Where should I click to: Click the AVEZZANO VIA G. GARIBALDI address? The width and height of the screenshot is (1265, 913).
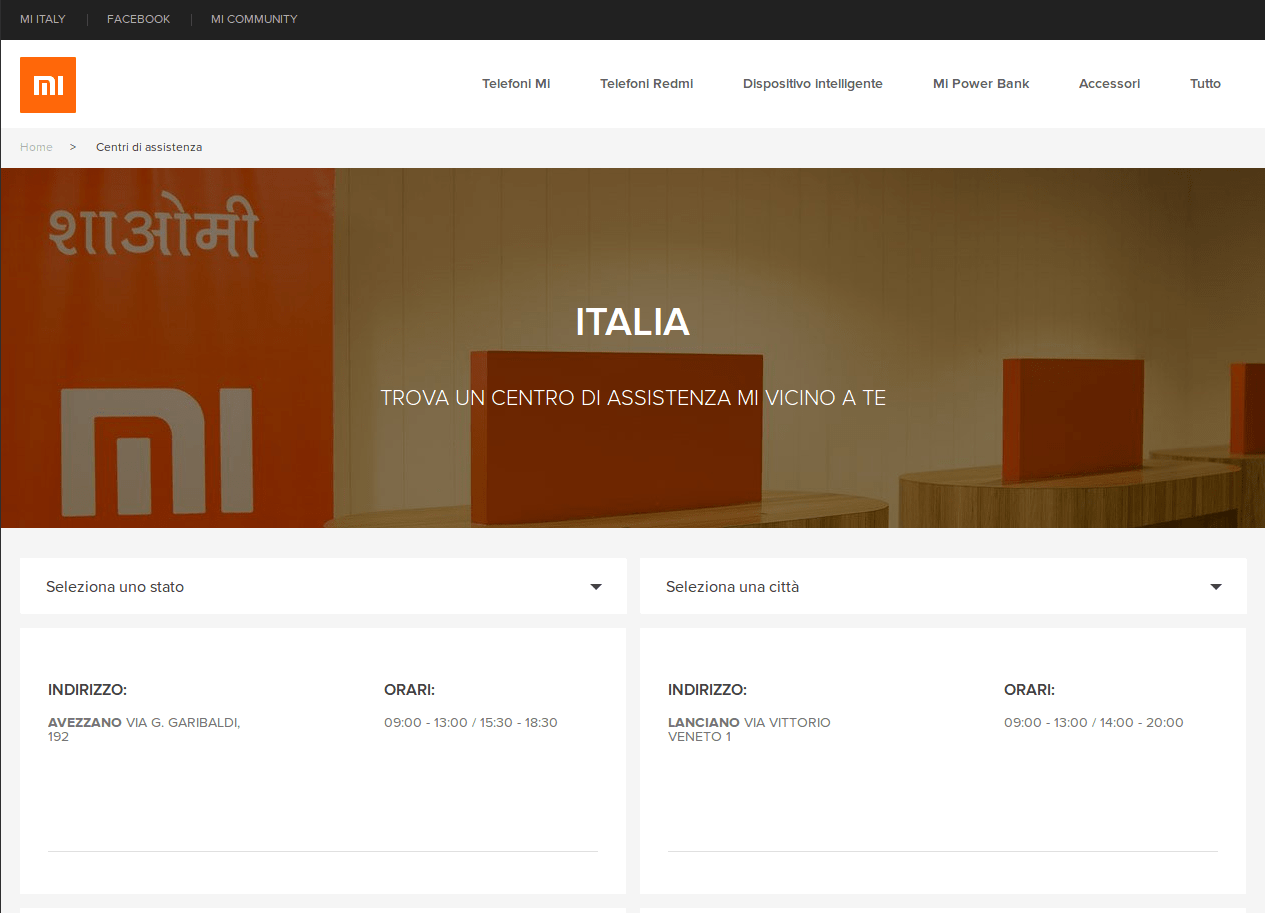(x=144, y=729)
